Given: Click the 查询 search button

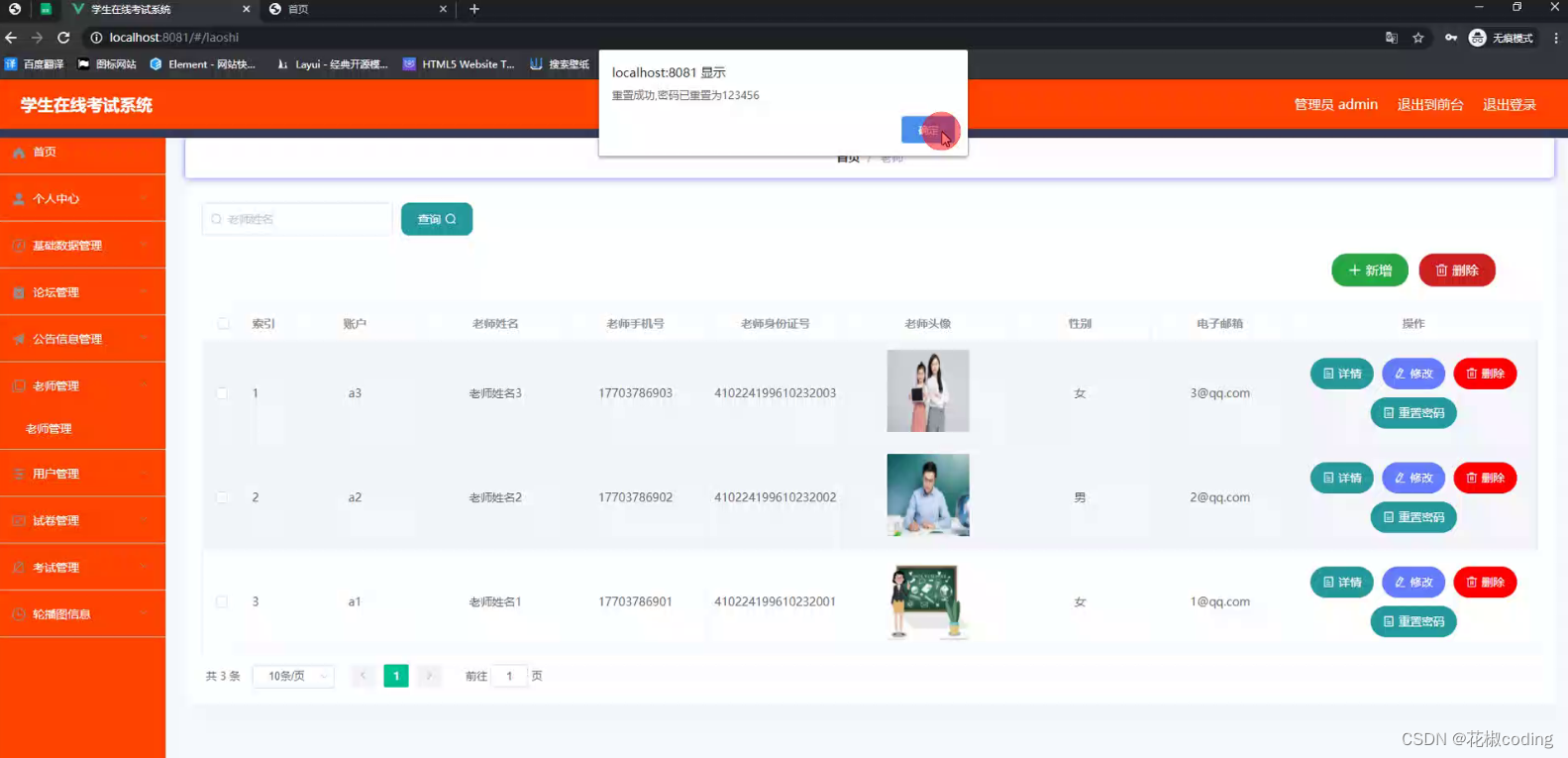Looking at the screenshot, I should click(437, 219).
